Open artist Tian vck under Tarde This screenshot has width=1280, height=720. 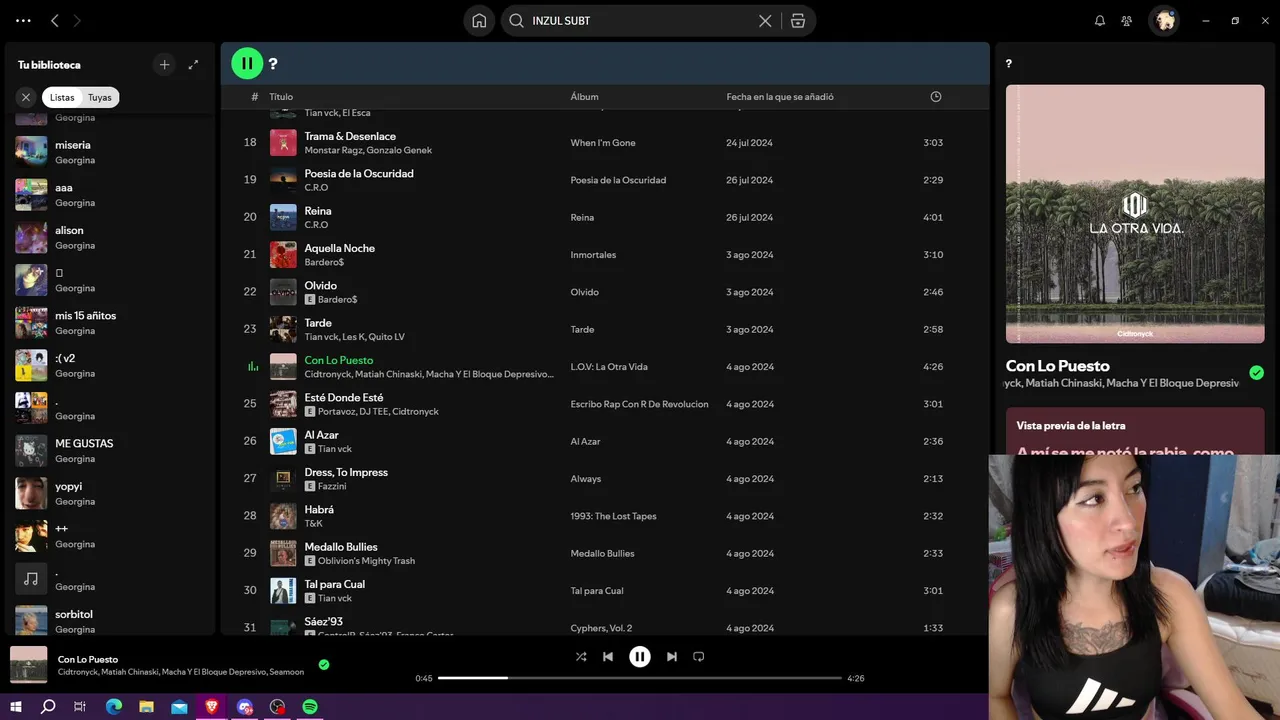coord(321,337)
